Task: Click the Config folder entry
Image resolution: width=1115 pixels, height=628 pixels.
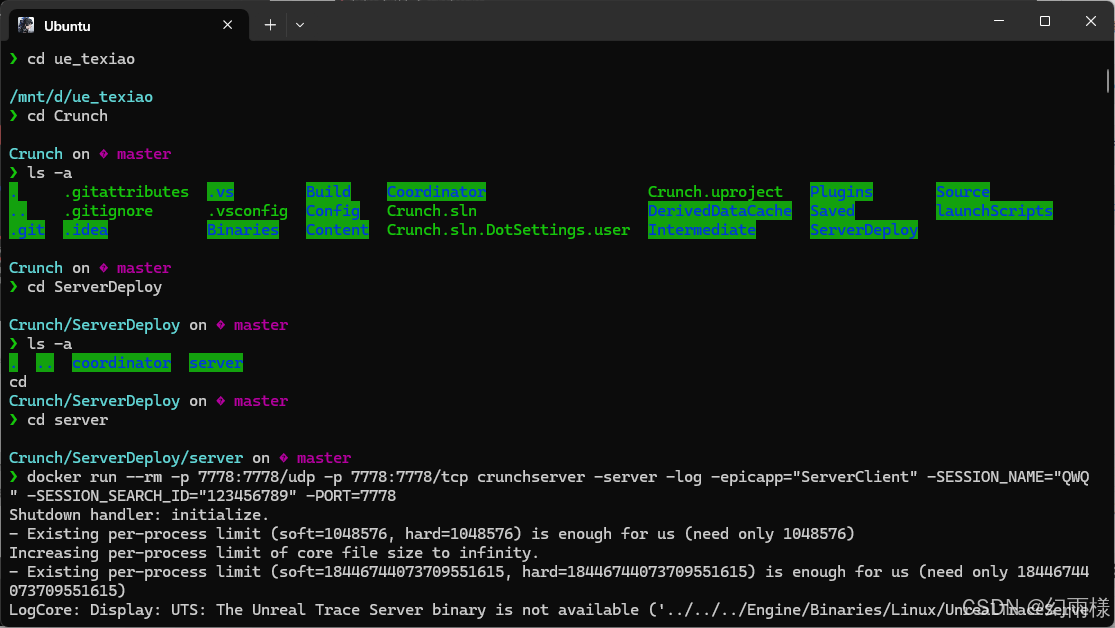Action: coord(333,211)
